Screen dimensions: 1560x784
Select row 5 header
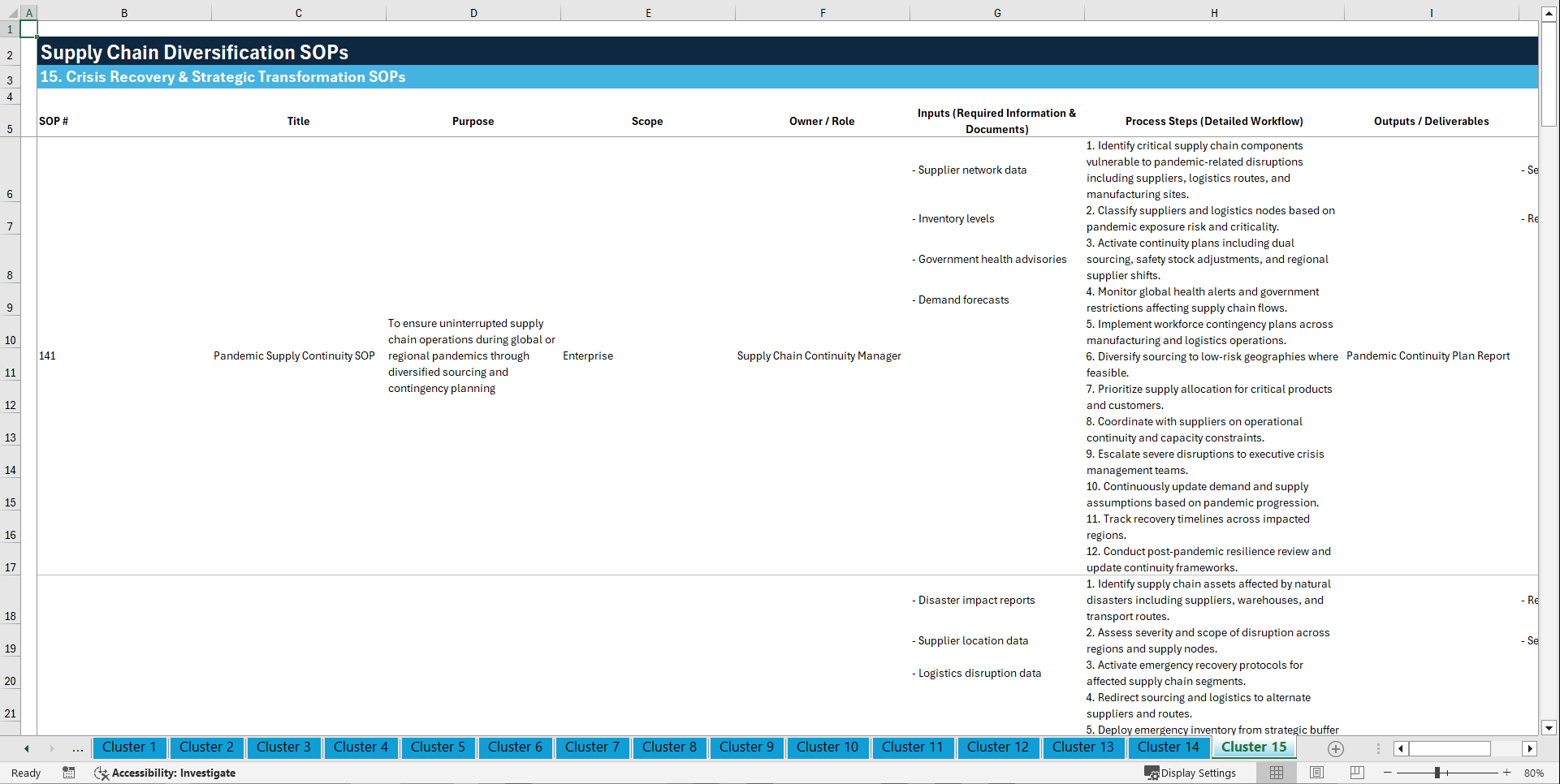coord(10,121)
